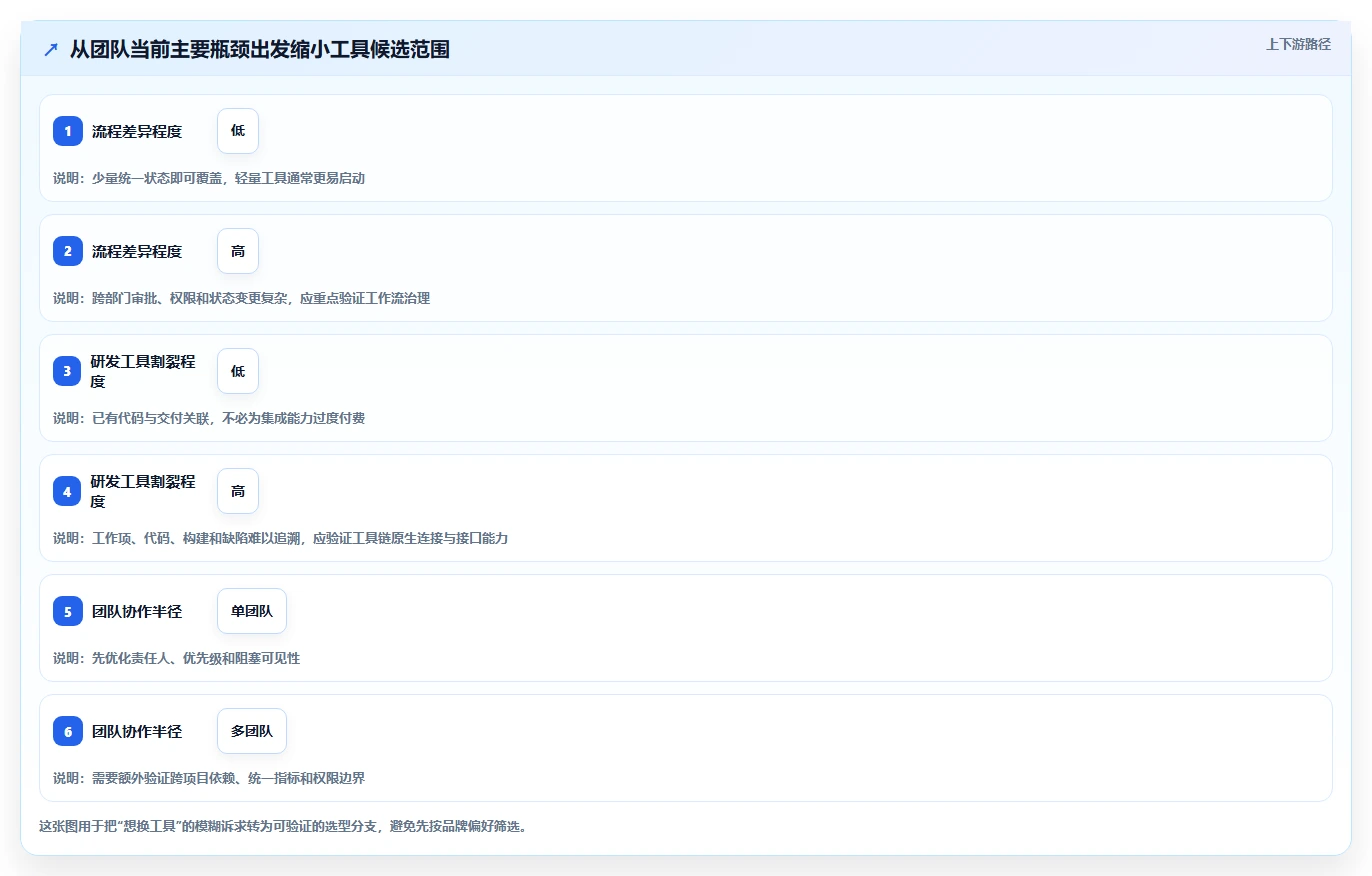
Task: Select the number 2 step badge
Action: (68, 251)
